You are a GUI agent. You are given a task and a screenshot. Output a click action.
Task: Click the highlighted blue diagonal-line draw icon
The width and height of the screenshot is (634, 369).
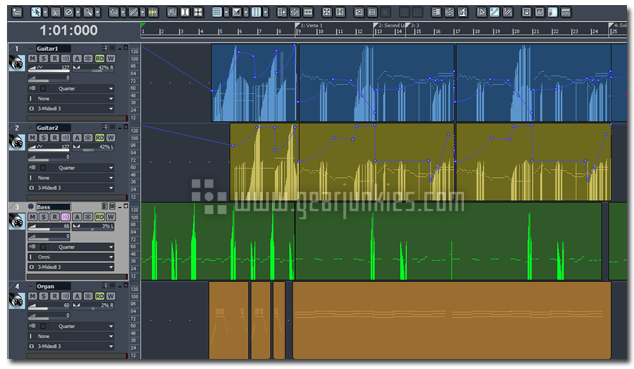pyautogui.click(x=495, y=12)
